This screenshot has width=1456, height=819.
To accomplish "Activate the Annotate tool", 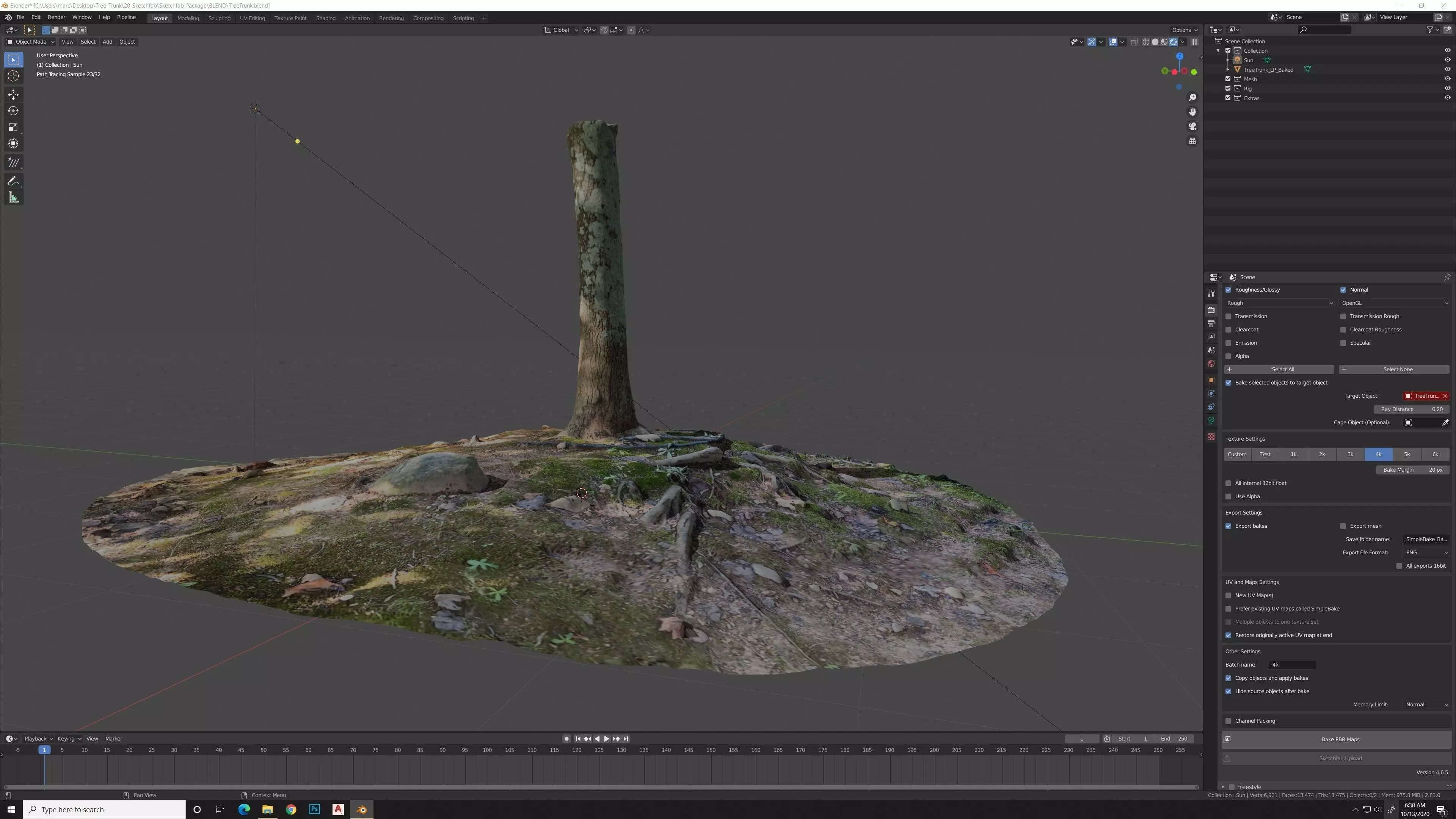I will [14, 181].
